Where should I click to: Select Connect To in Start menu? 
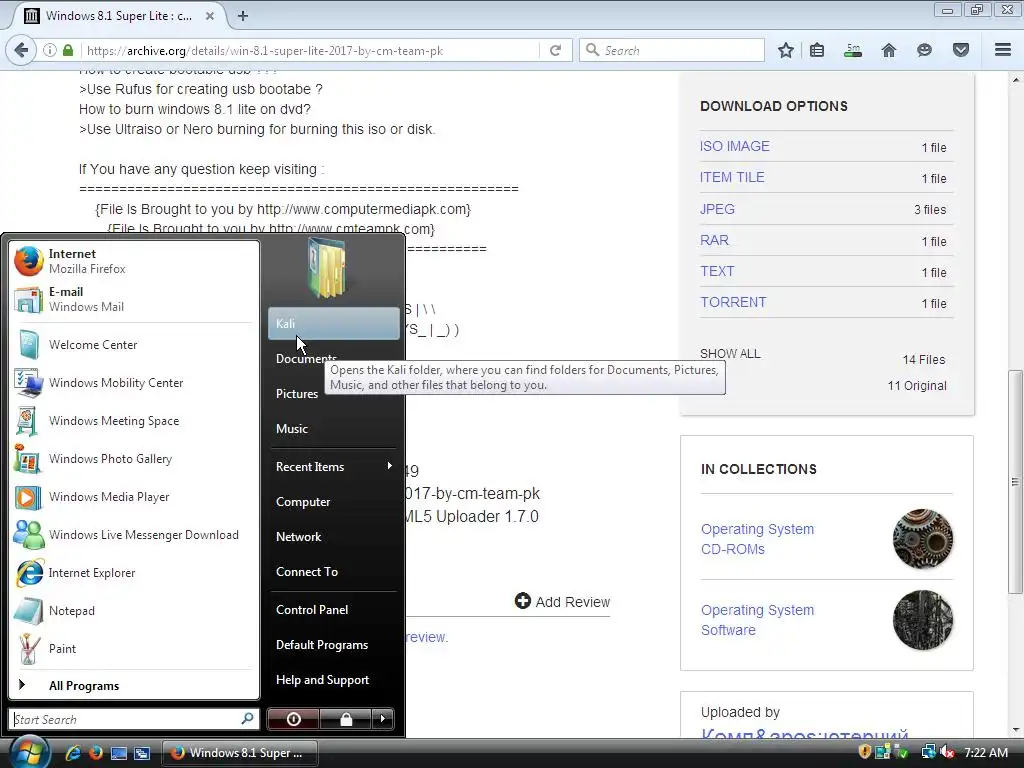[x=334, y=571]
